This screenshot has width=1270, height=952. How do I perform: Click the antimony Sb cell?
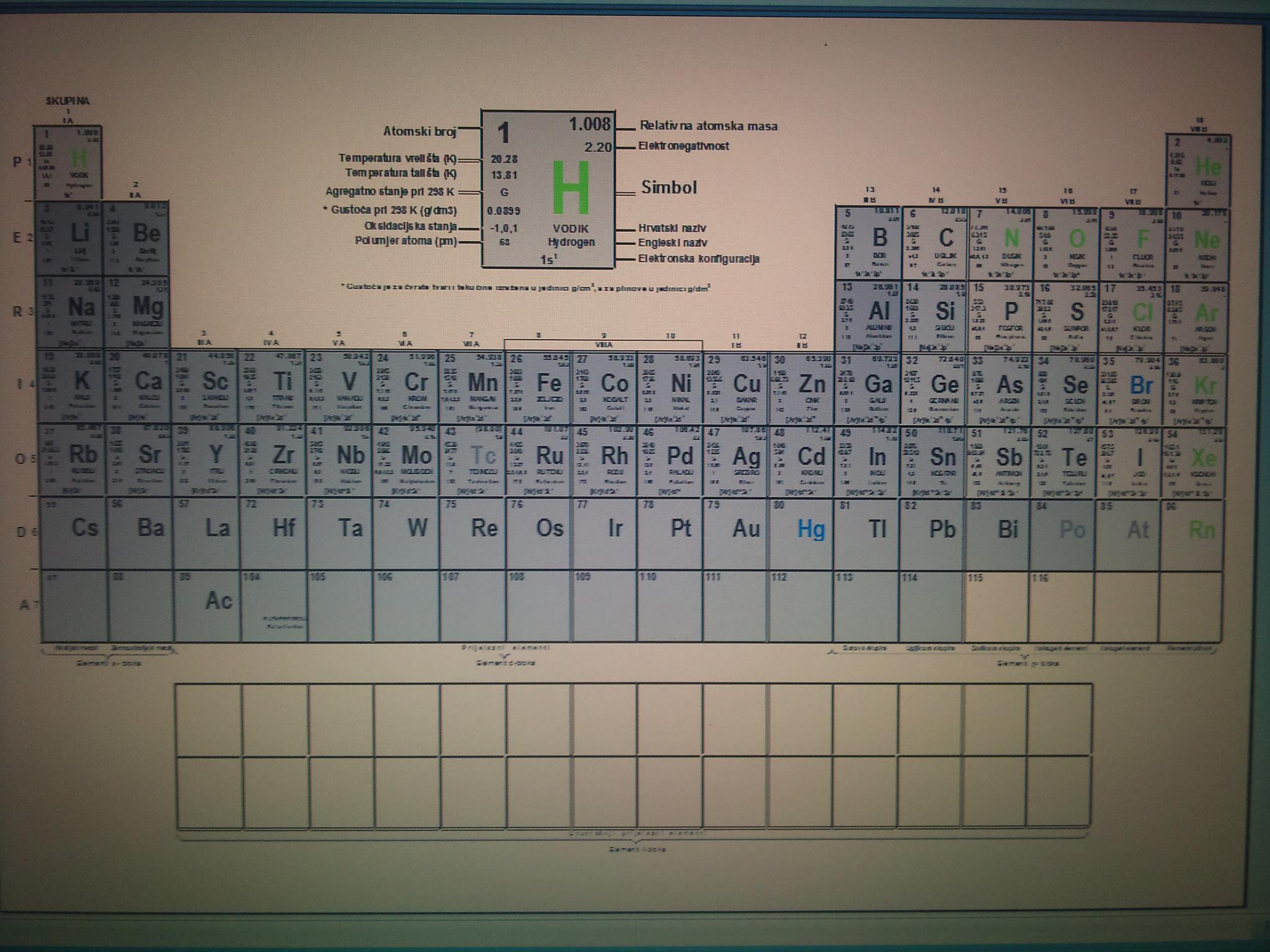pyautogui.click(x=998, y=463)
